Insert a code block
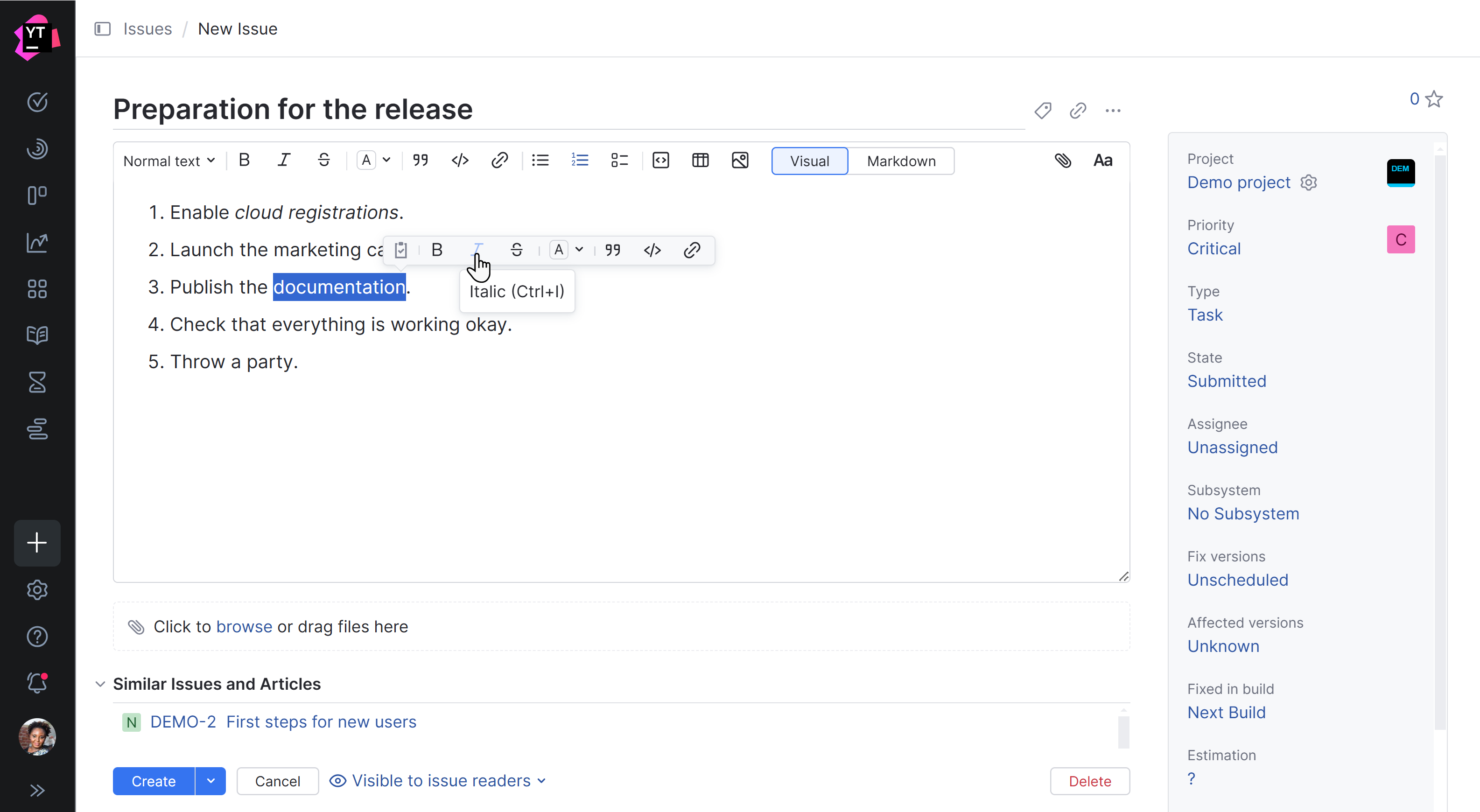The image size is (1480, 812). coord(661,160)
